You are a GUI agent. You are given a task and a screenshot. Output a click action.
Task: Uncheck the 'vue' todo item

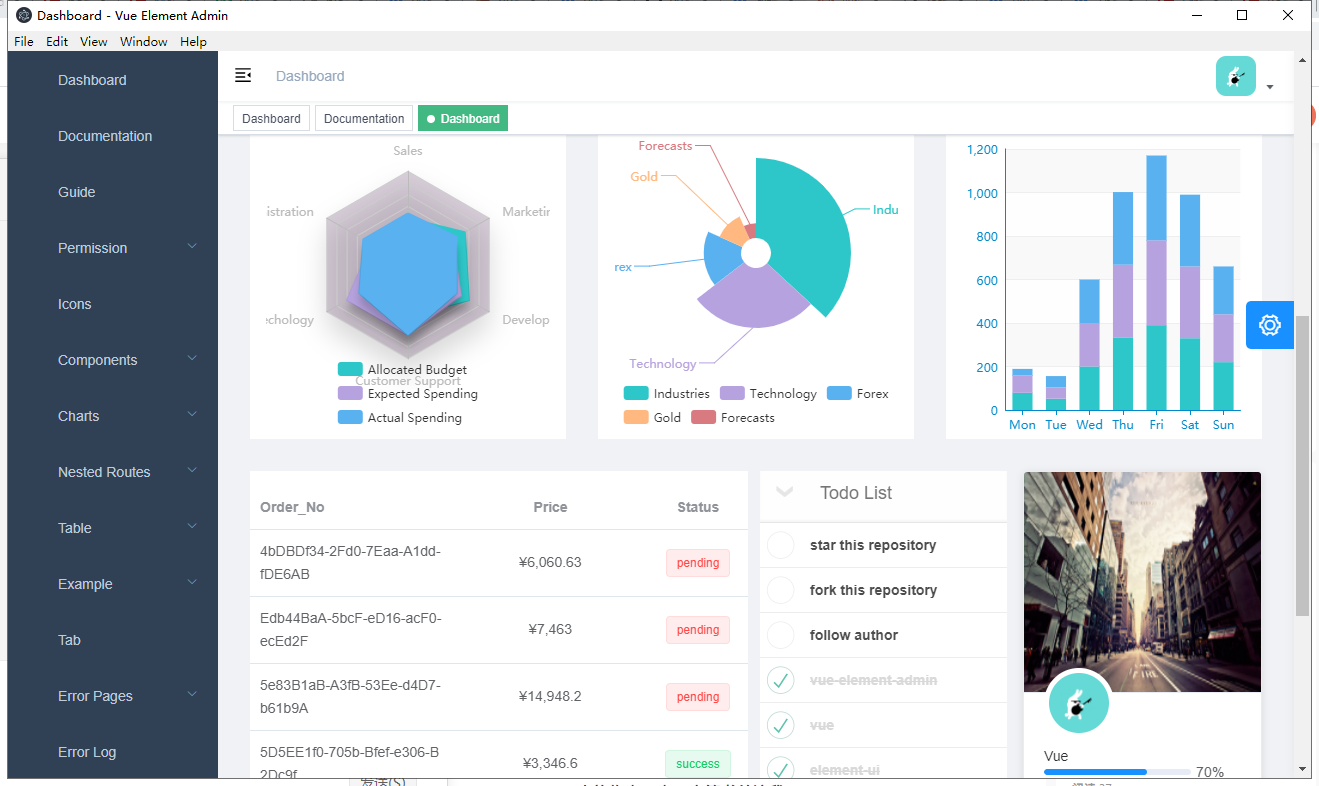click(x=780, y=725)
